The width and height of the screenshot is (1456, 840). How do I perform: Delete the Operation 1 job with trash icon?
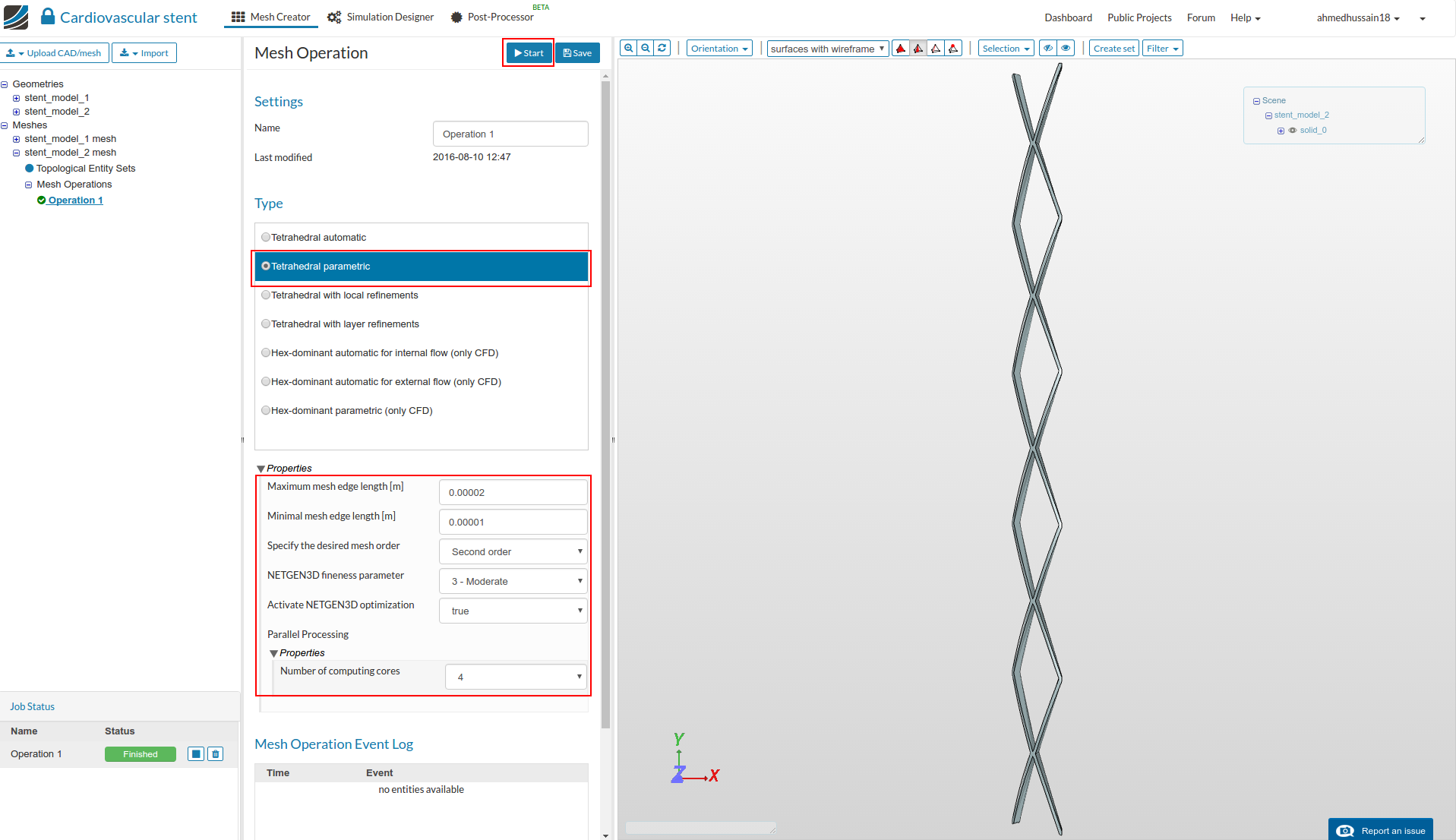pos(216,754)
